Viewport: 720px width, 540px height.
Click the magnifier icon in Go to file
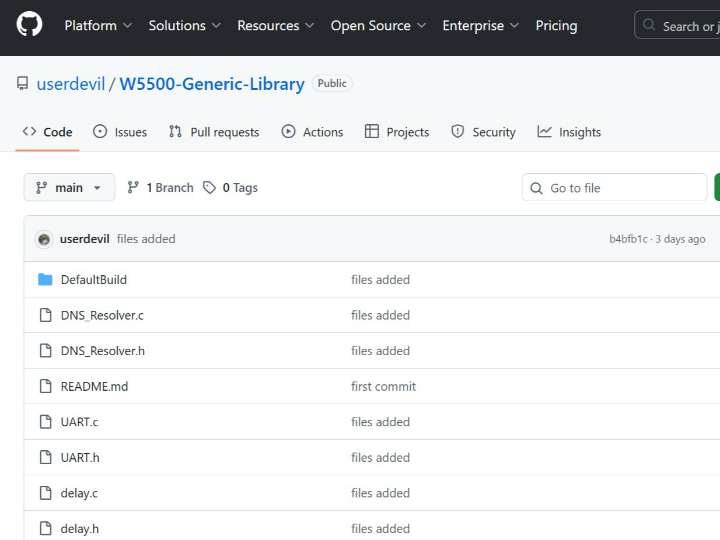pyautogui.click(x=537, y=188)
